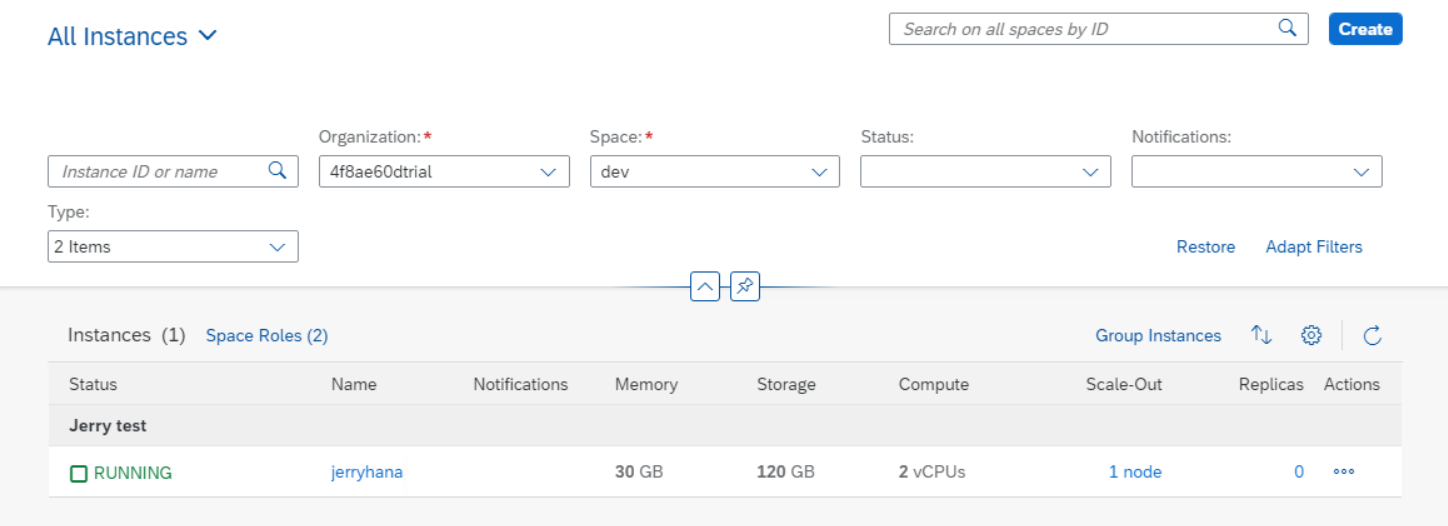The image size is (1448, 526).
Task: Pin the filter header bar
Action: [x=745, y=287]
